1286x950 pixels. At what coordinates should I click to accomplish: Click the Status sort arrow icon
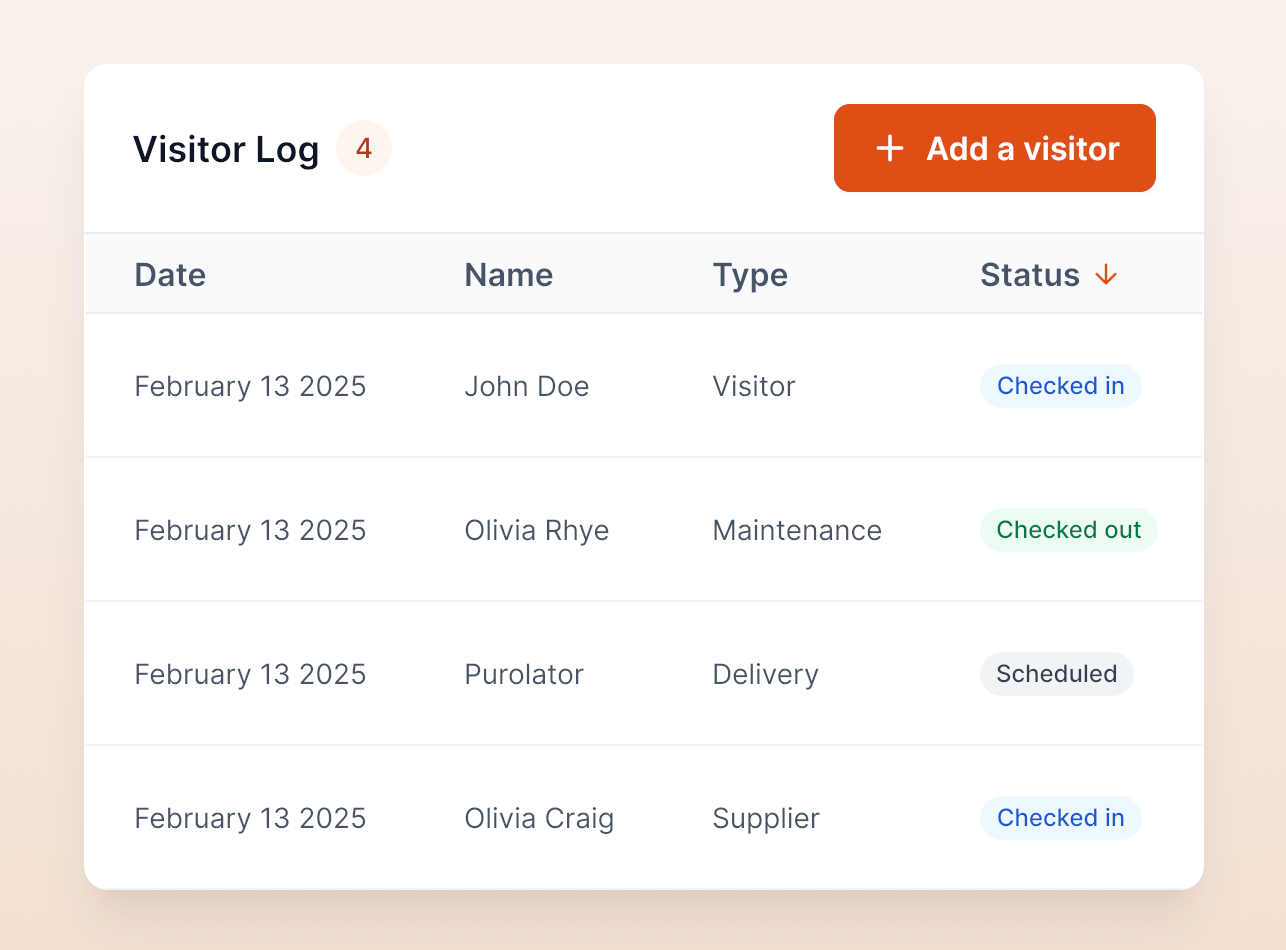click(1105, 275)
